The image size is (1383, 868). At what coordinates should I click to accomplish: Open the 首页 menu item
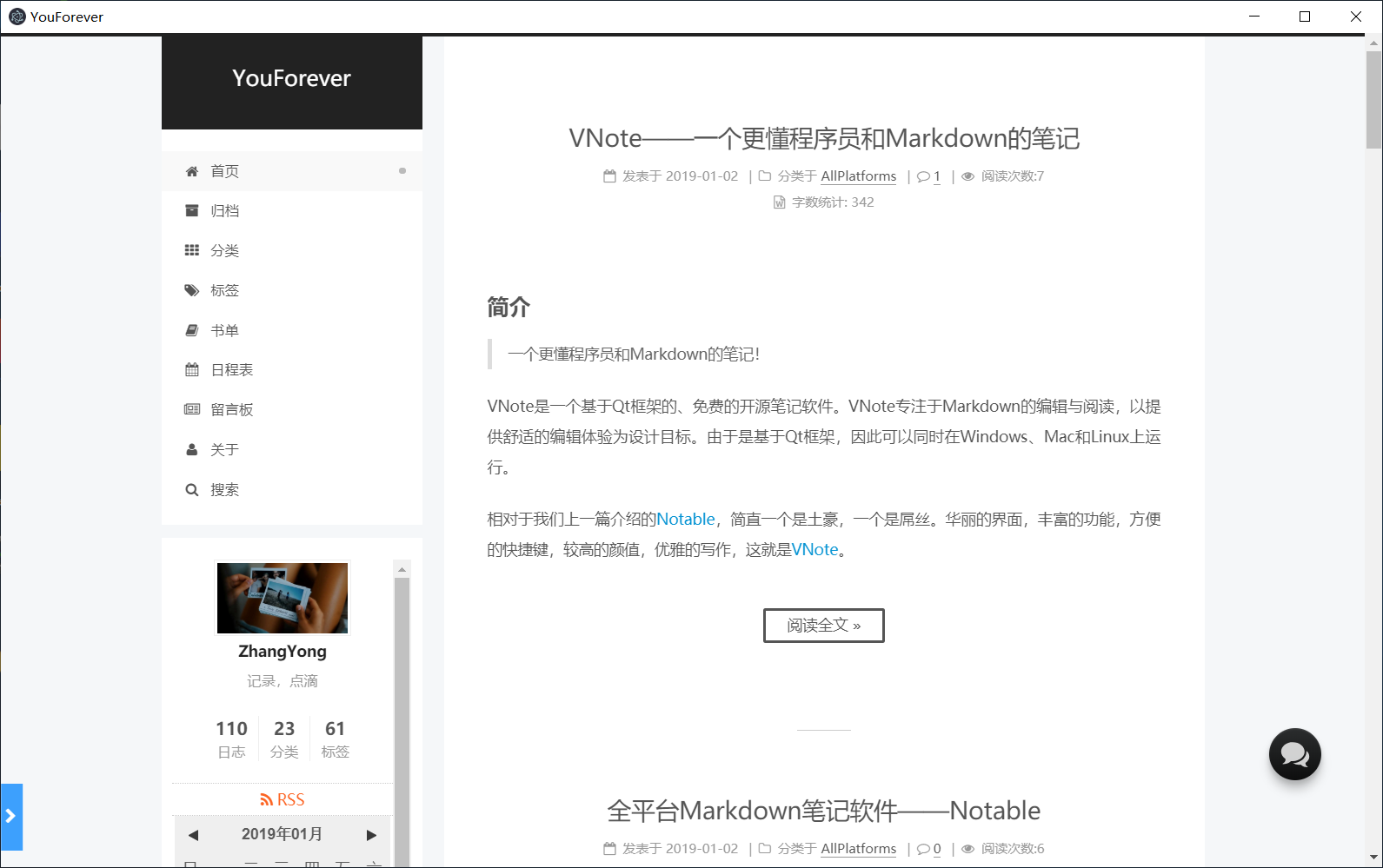[292, 171]
